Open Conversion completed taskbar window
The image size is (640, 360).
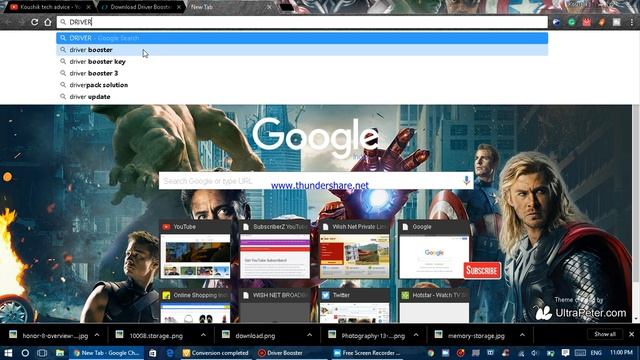[x=216, y=353]
